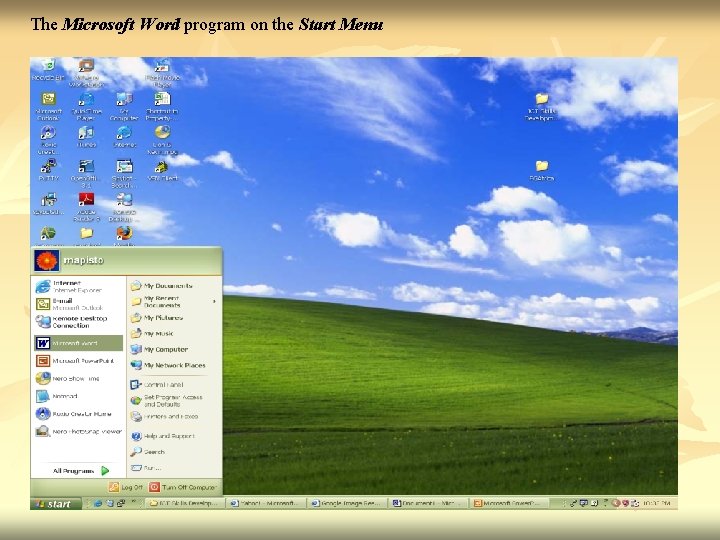Open Flash Movie Player desktop shortcut
This screenshot has height=540, width=720.
tap(162, 73)
